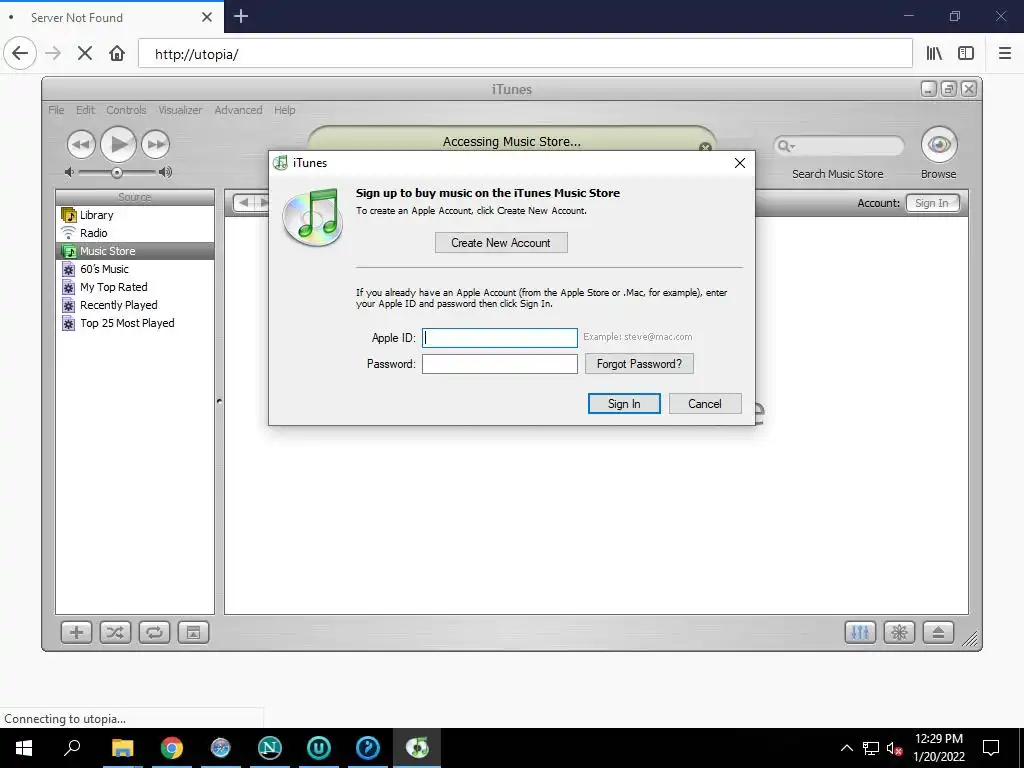
Task: Toggle shuffle button in iTunes
Action: click(115, 632)
